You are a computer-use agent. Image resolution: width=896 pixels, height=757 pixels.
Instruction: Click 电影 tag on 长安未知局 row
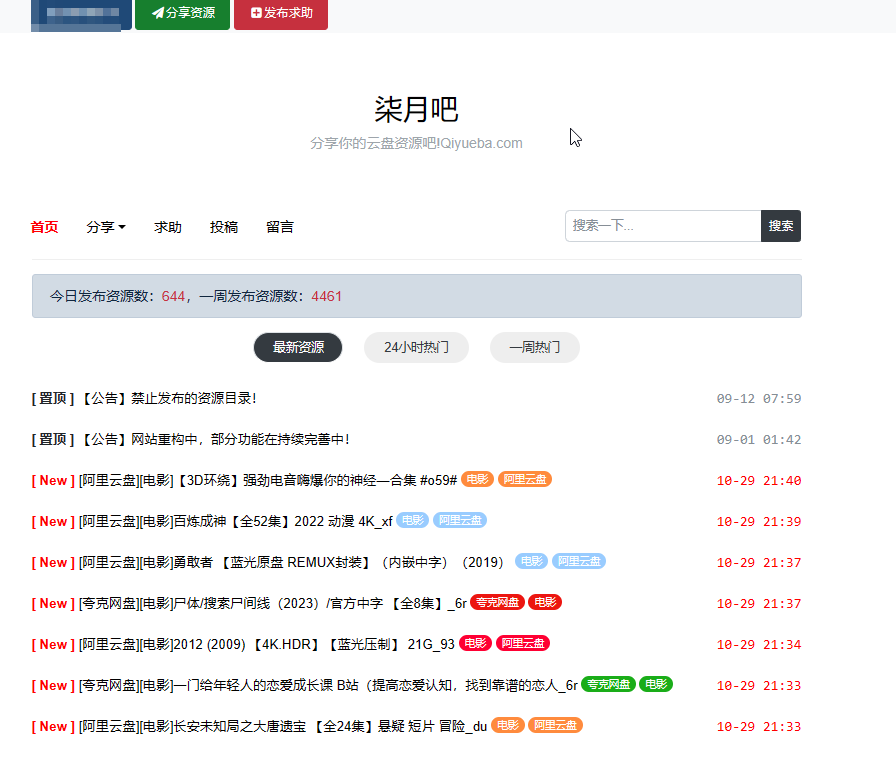(507, 726)
